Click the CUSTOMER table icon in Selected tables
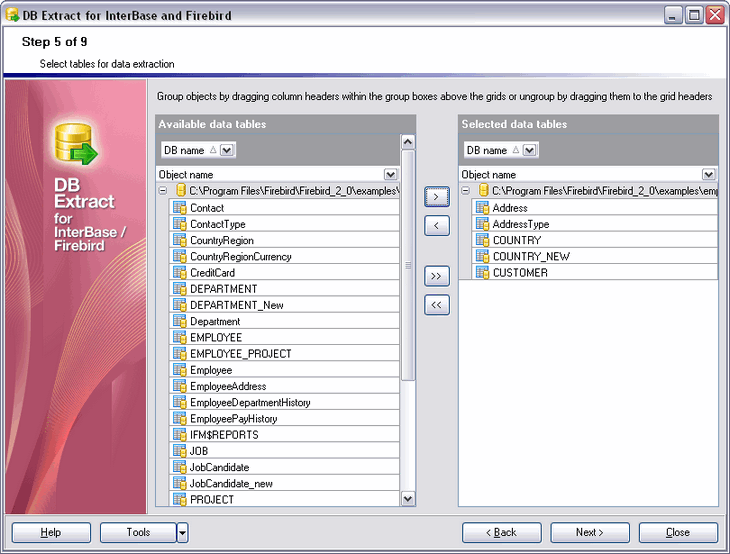The image size is (730, 554). coord(483,272)
